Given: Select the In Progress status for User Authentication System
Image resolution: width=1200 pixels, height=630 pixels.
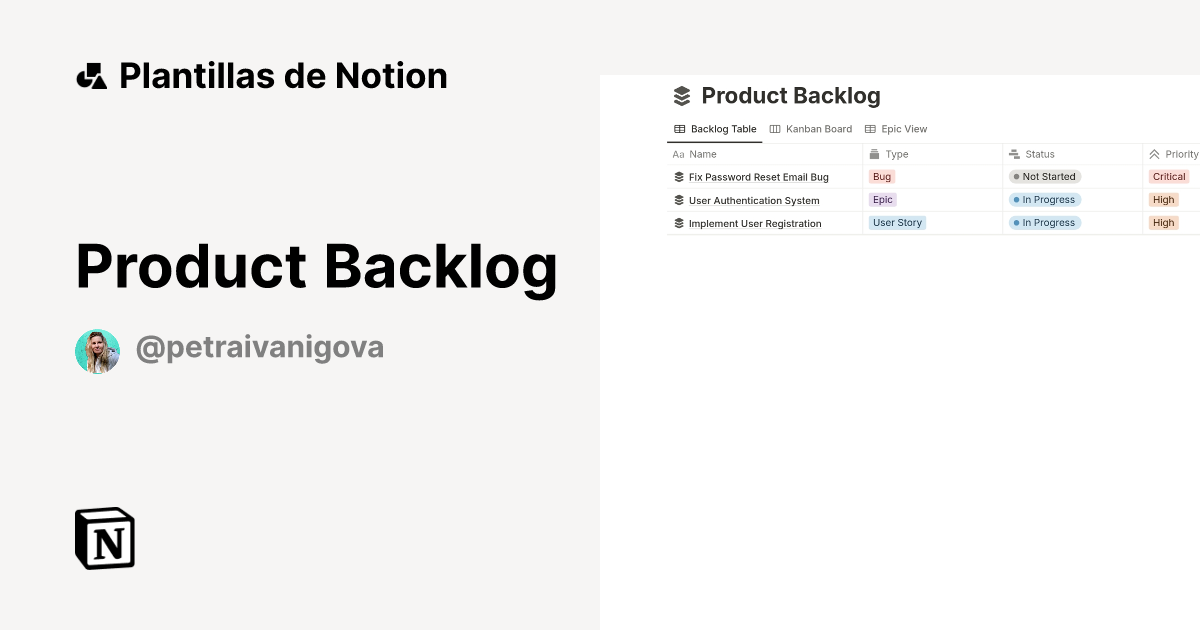Looking at the screenshot, I should pos(1044,199).
